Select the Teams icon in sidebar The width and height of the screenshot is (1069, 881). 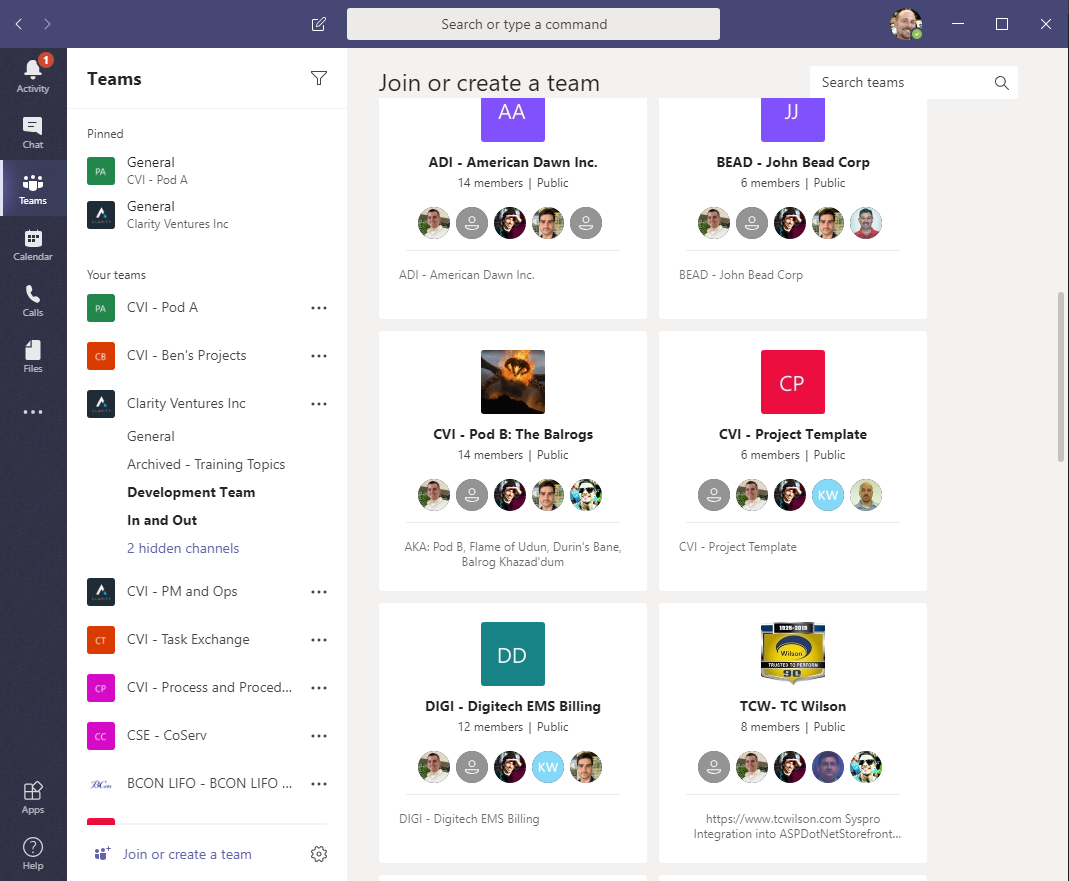(33, 188)
